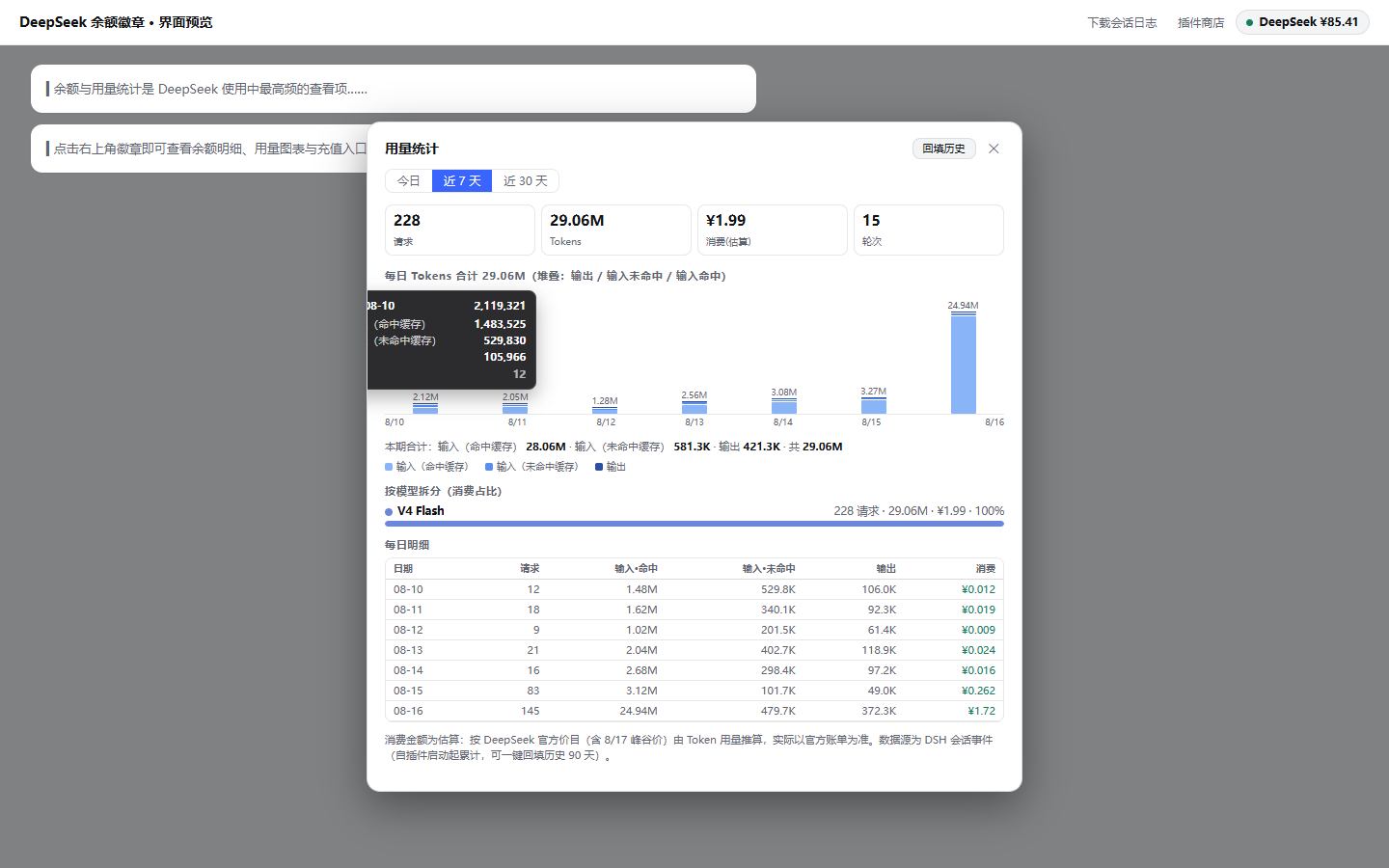Click the V4 Flash consumption progress bar
1389x868 pixels.
[694, 524]
